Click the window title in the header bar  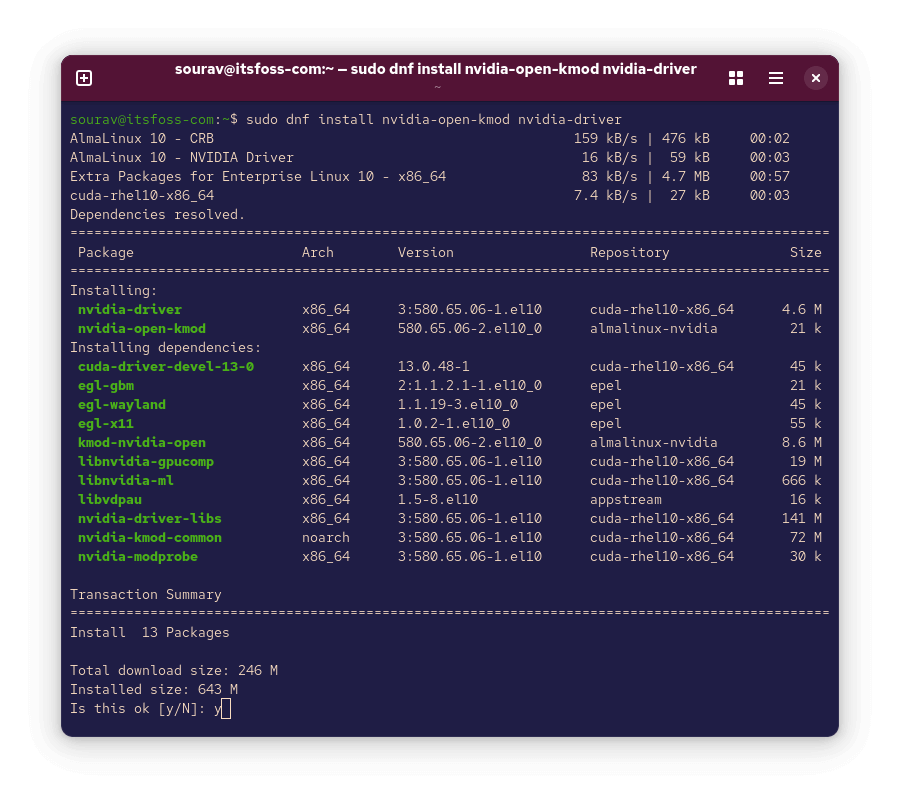[435, 69]
